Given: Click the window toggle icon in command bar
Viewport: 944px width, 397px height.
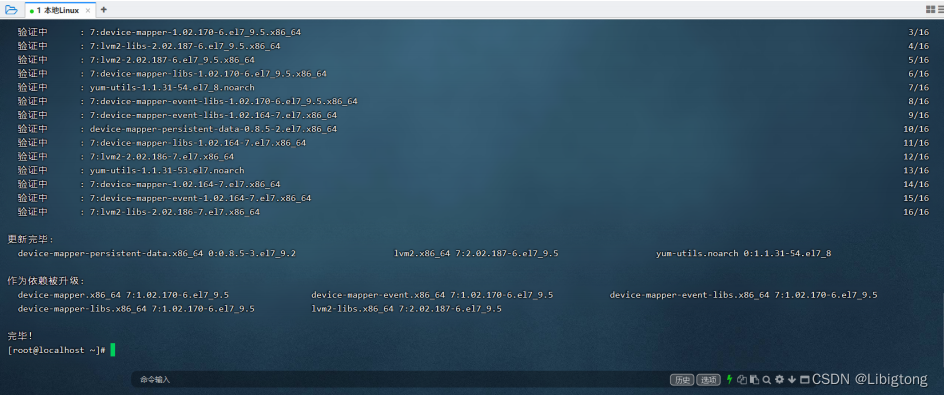Looking at the screenshot, I should [x=804, y=380].
